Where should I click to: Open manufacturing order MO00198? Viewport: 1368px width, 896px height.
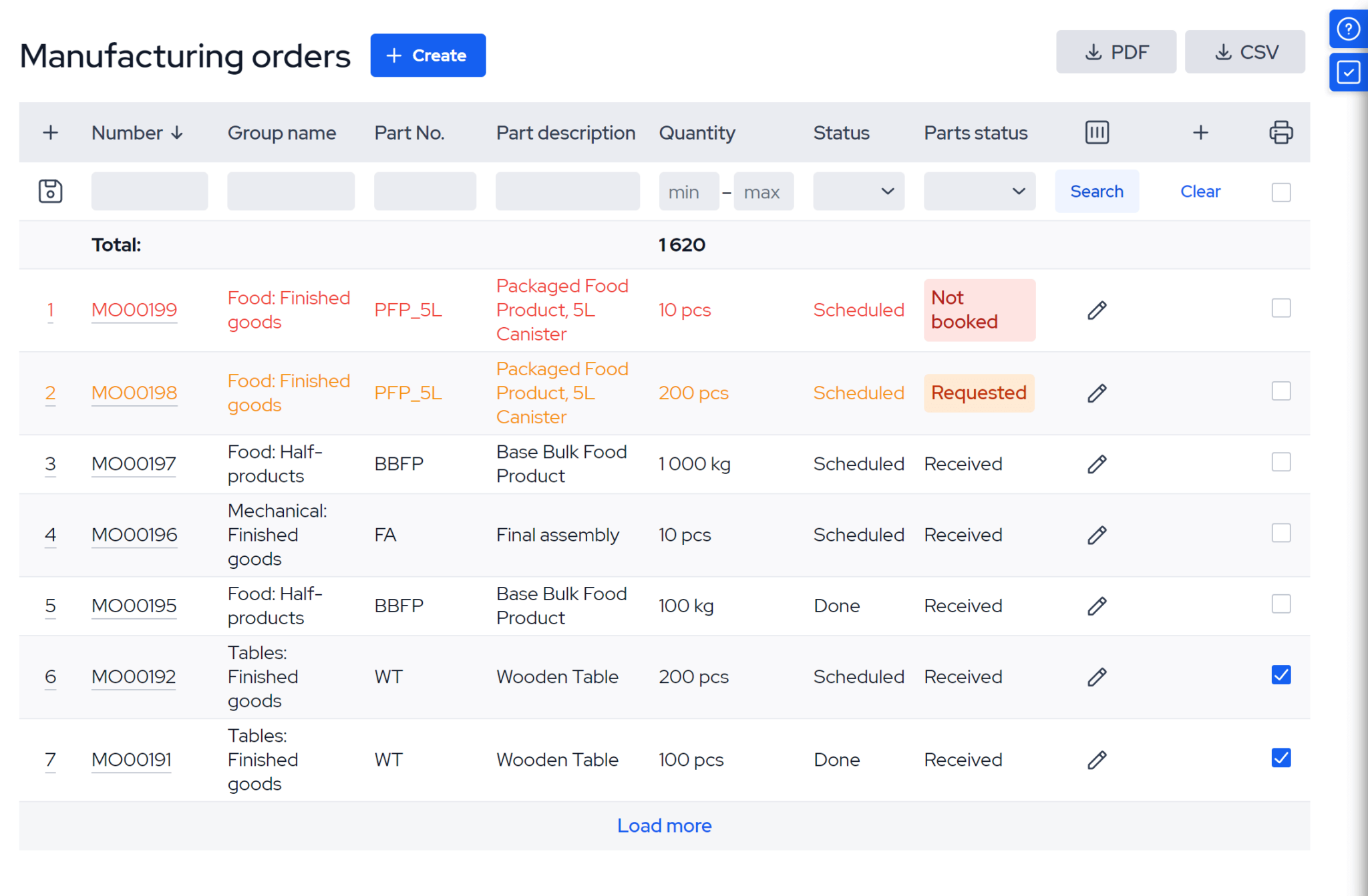[134, 393]
